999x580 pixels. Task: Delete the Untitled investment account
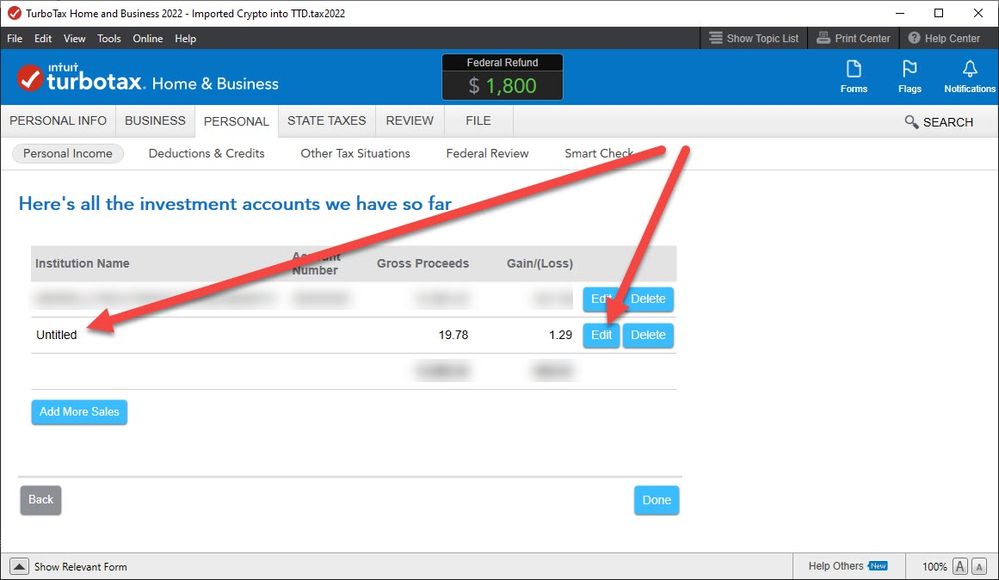(648, 335)
